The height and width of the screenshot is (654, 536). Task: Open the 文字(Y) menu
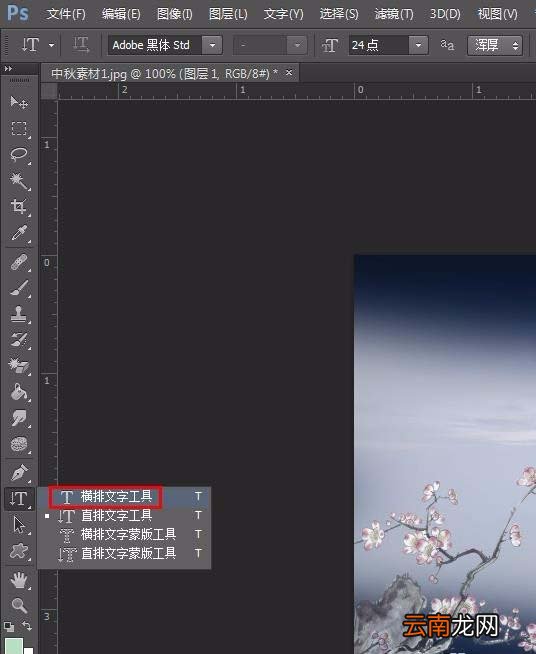click(284, 14)
